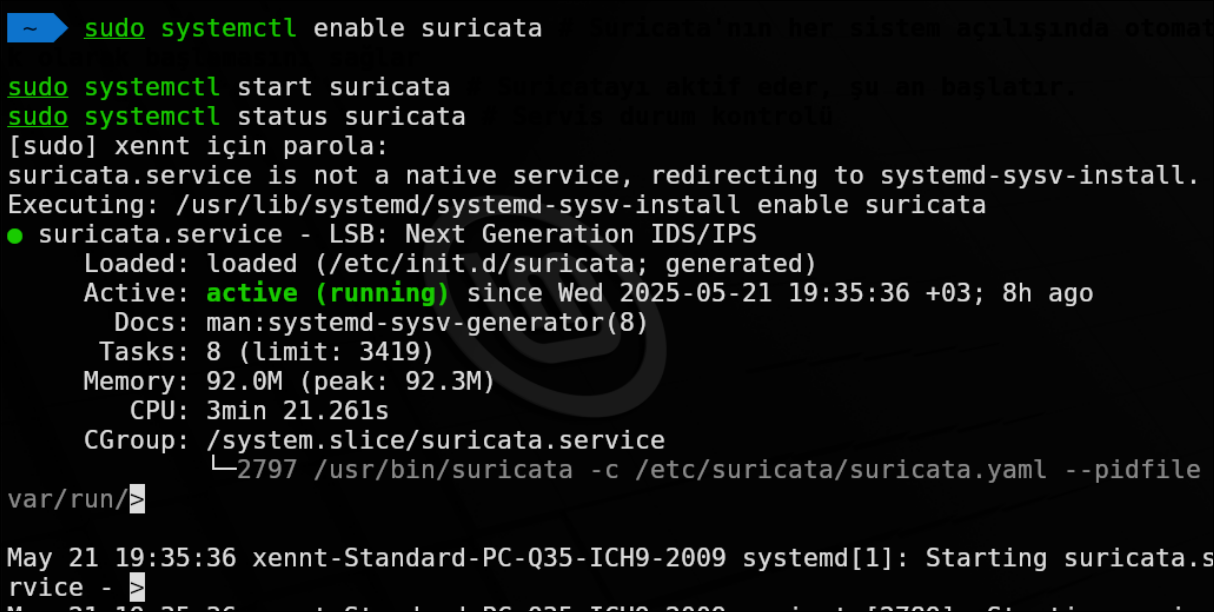Click the man:systemd-sysv-generator(8) docs reference
1214x612 pixels.
(x=427, y=323)
